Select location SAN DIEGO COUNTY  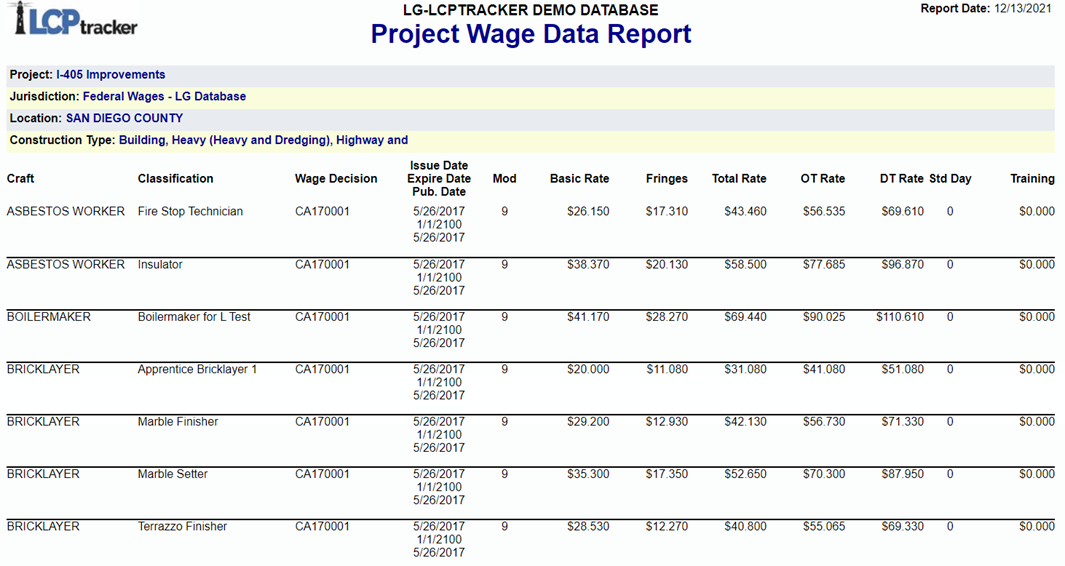(124, 118)
